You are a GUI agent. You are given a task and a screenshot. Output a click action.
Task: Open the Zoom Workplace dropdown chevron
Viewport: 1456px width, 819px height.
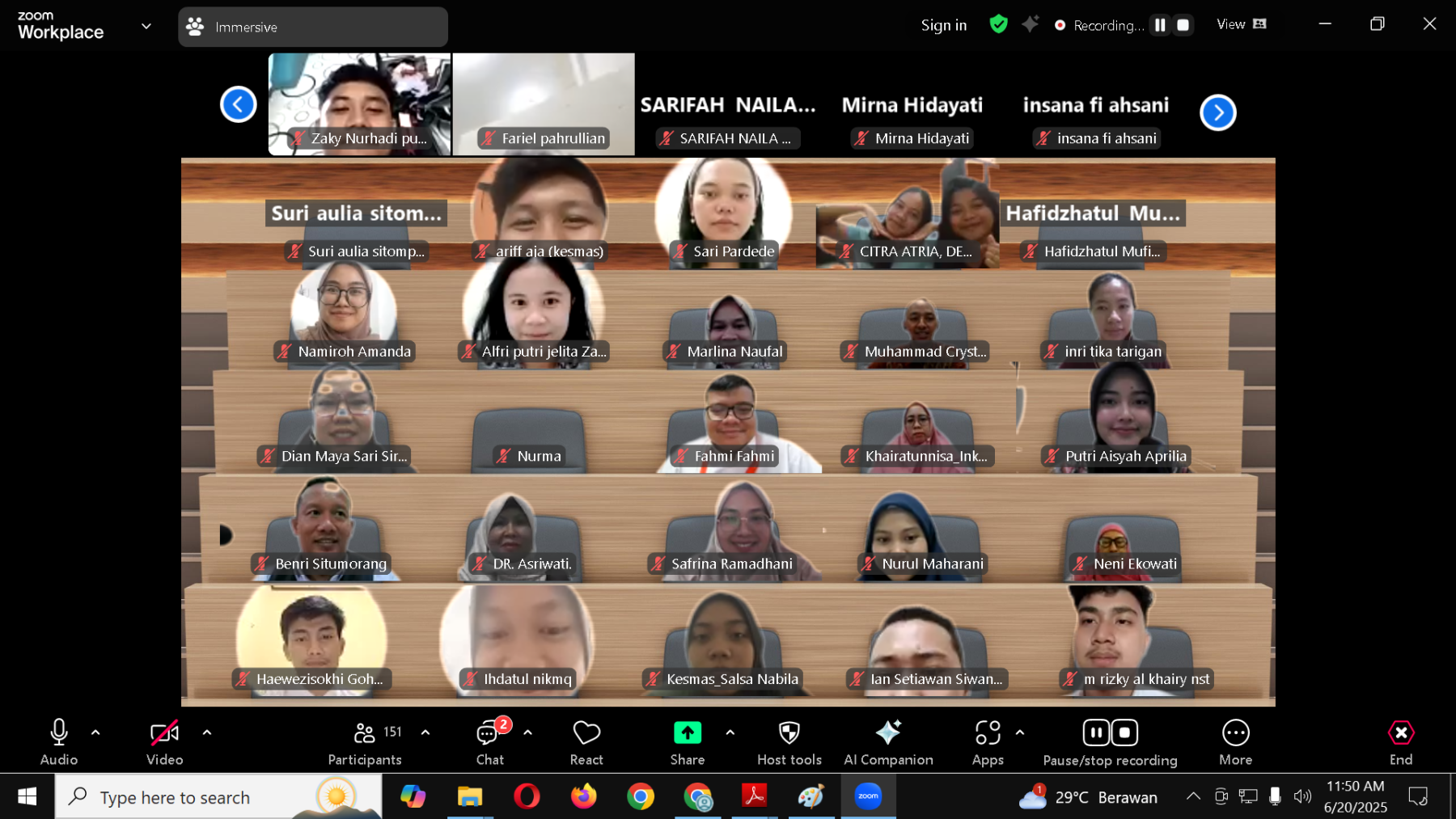coord(146,26)
